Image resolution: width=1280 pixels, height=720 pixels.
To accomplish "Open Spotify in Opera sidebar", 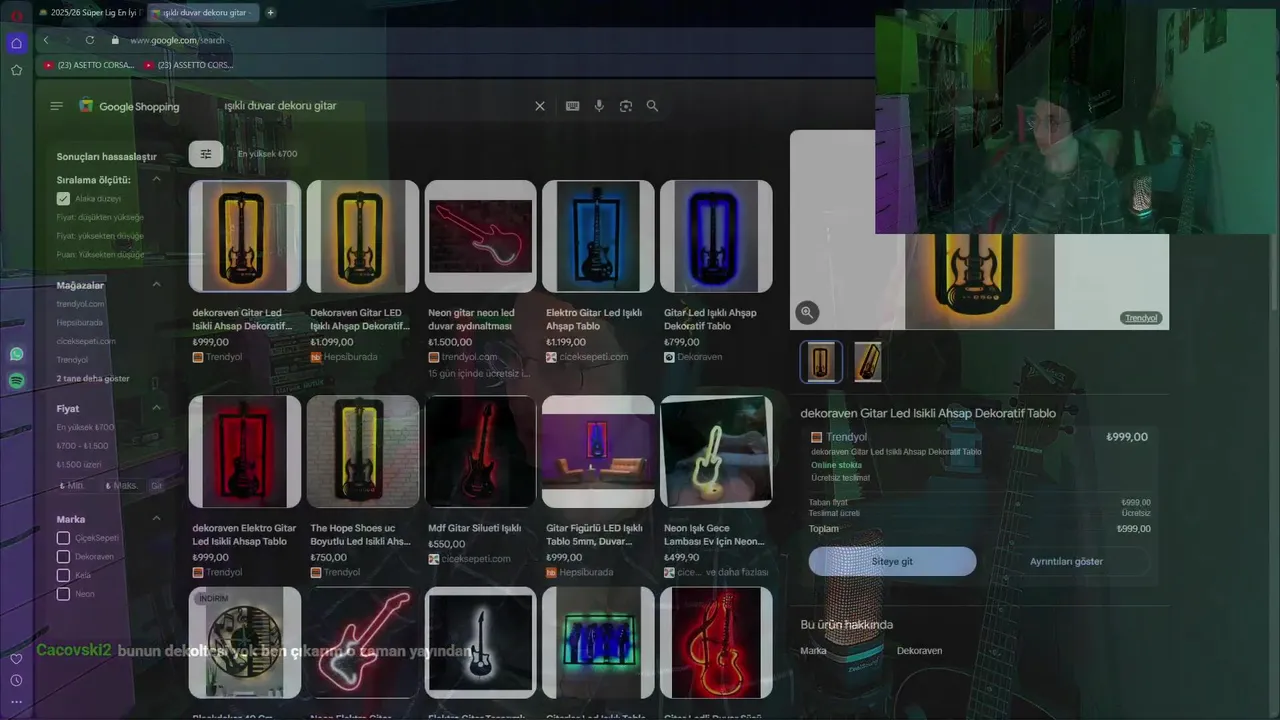I will coord(16,381).
